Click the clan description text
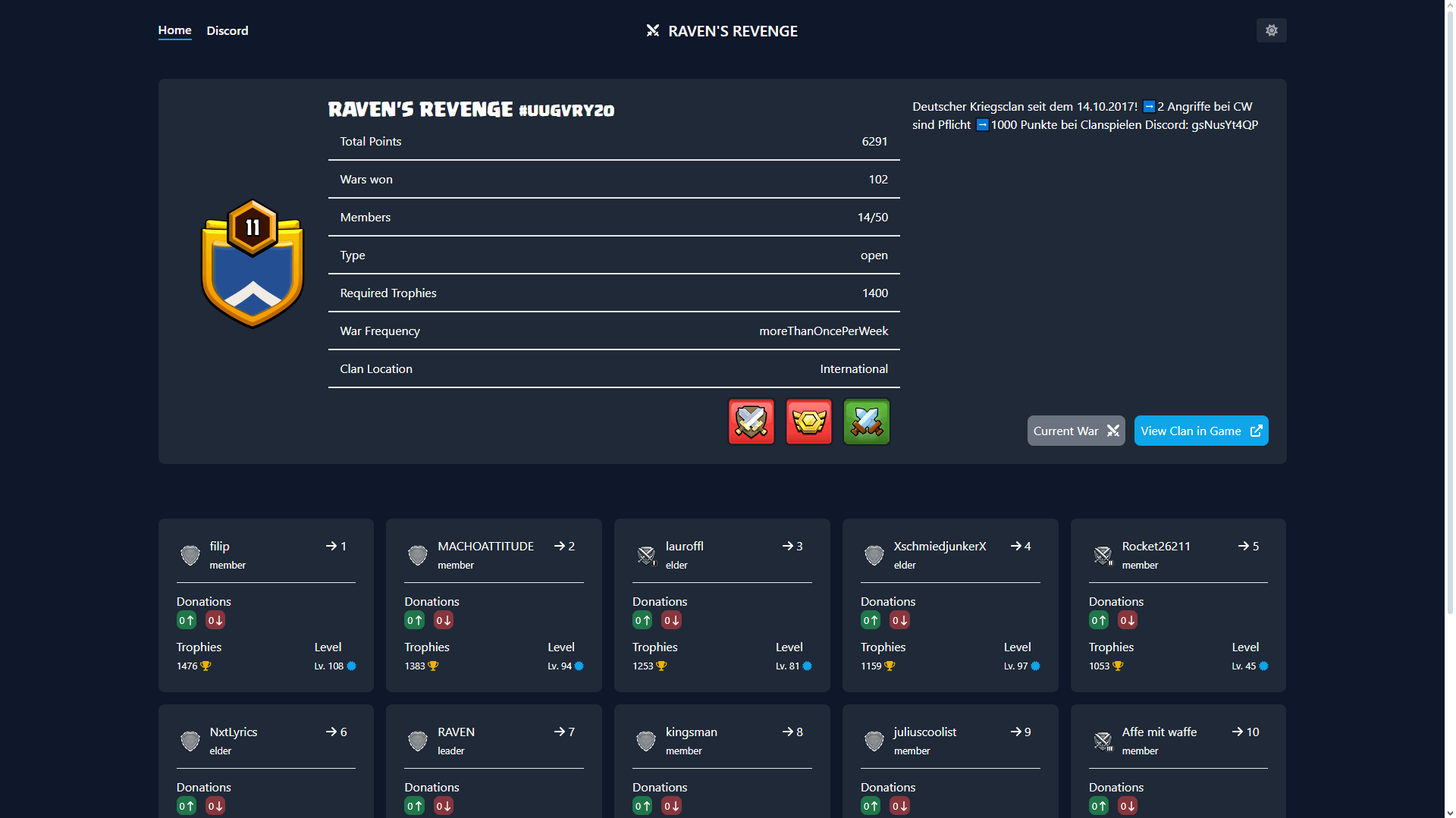This screenshot has width=1456, height=818. click(1085, 115)
